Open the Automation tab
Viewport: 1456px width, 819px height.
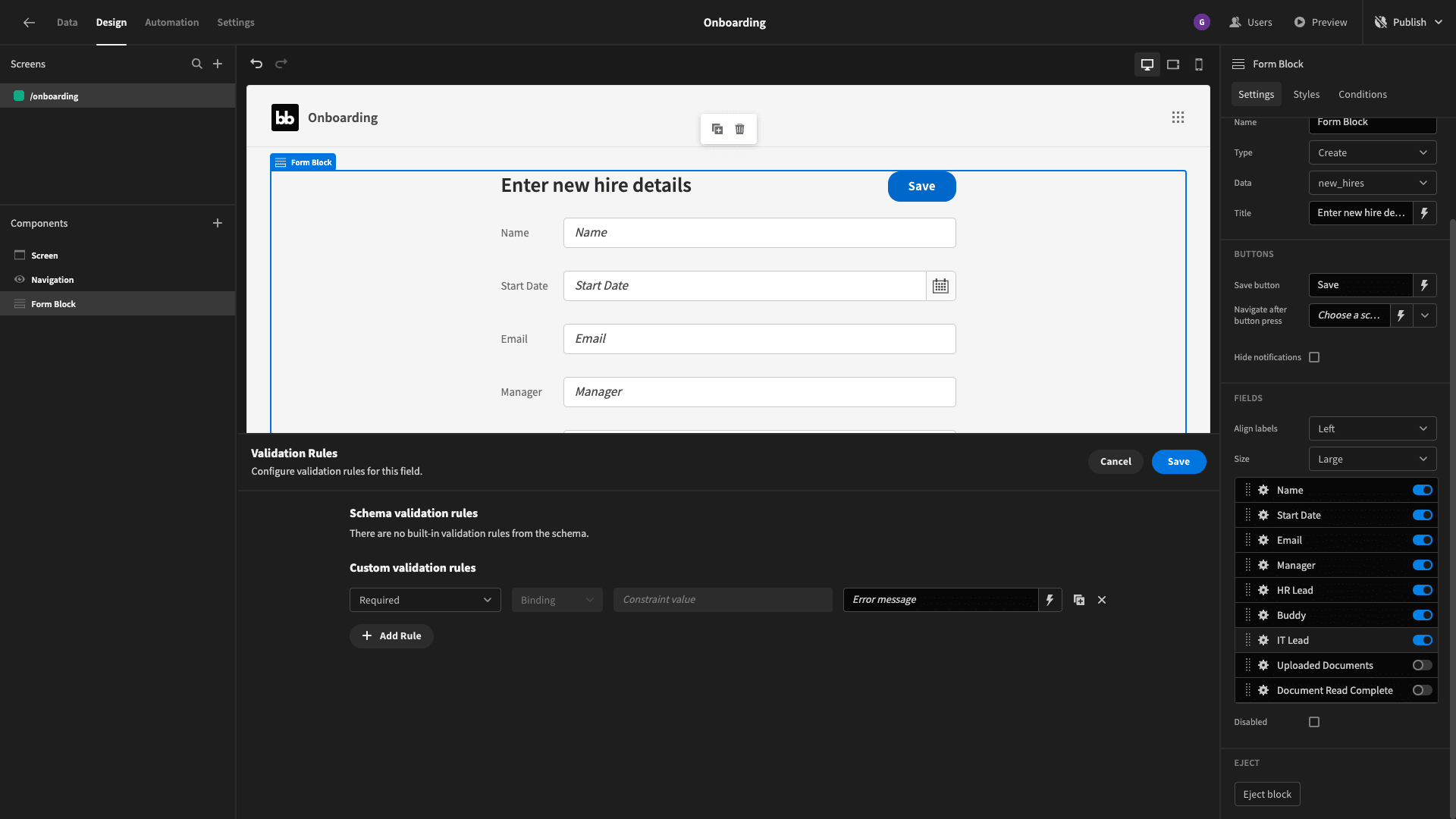pyautogui.click(x=172, y=23)
